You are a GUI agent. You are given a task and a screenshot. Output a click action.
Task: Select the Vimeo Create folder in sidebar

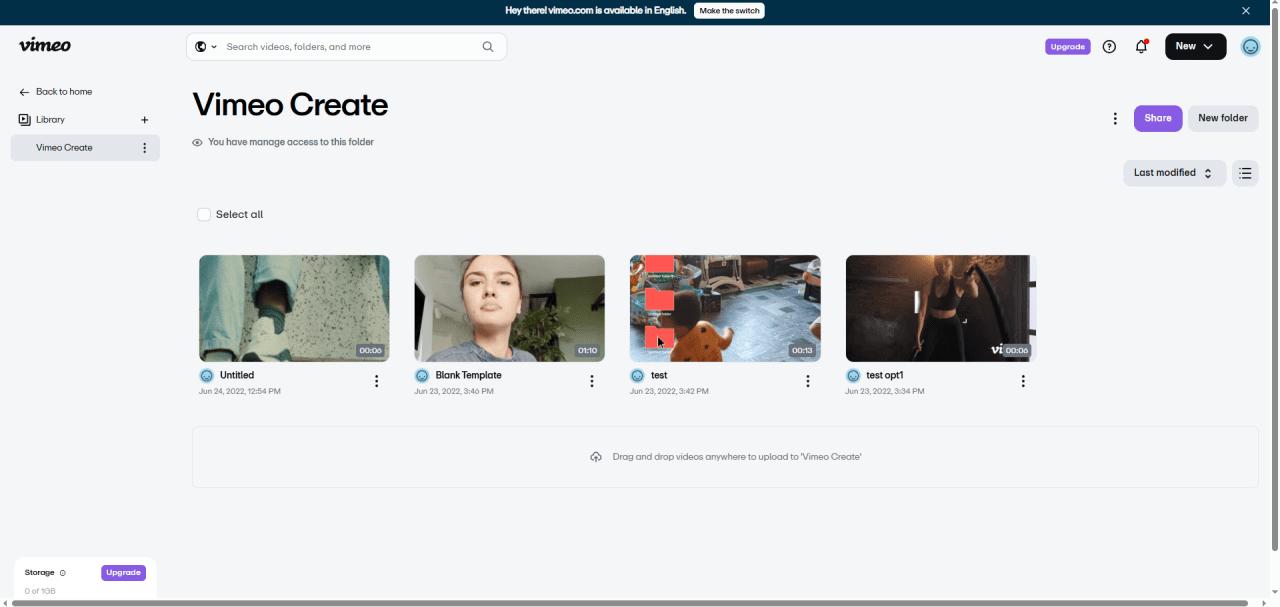pos(64,147)
